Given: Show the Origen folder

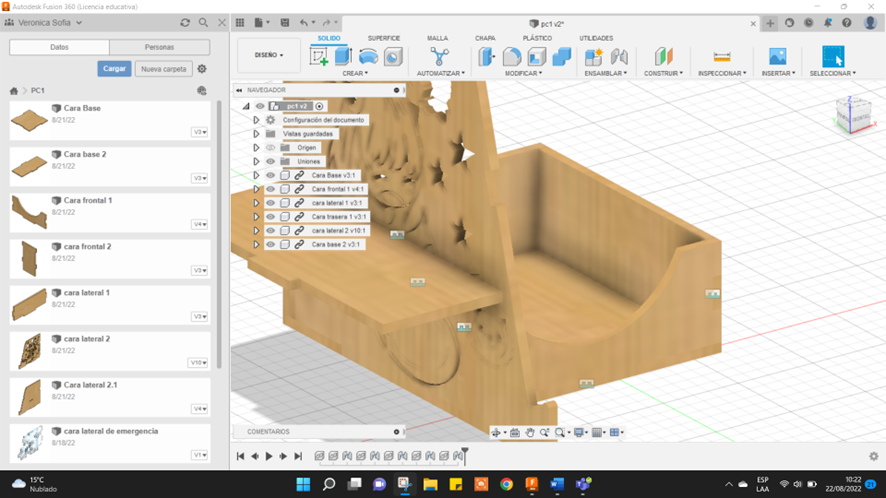Looking at the screenshot, I should click(271, 148).
